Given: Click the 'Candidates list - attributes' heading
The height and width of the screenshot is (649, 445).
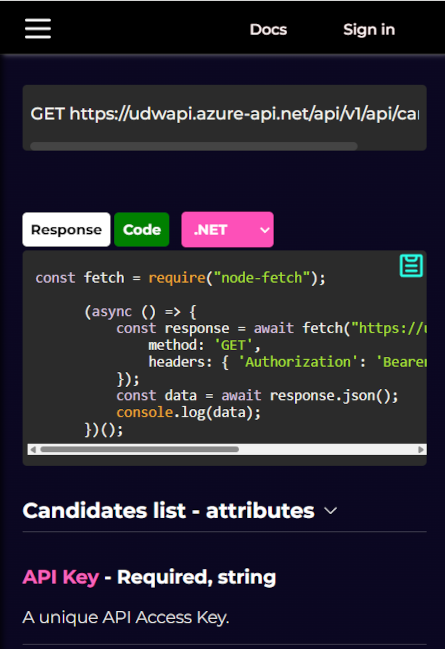Looking at the screenshot, I should pos(168,511).
